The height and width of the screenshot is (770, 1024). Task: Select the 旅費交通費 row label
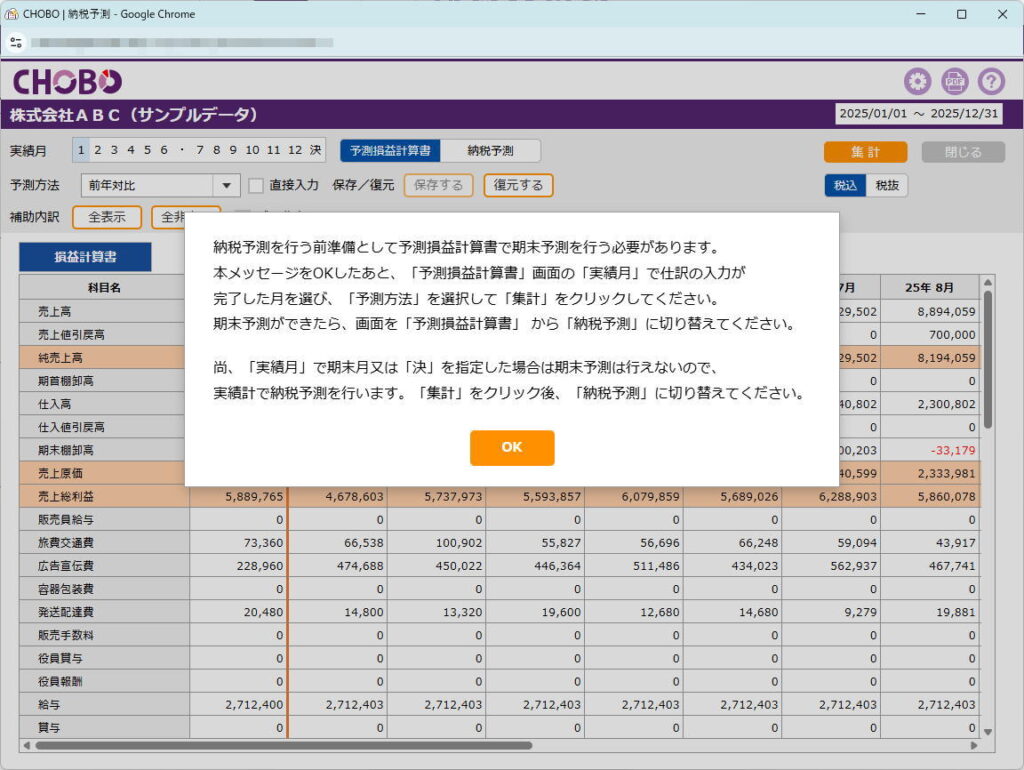tap(65, 543)
